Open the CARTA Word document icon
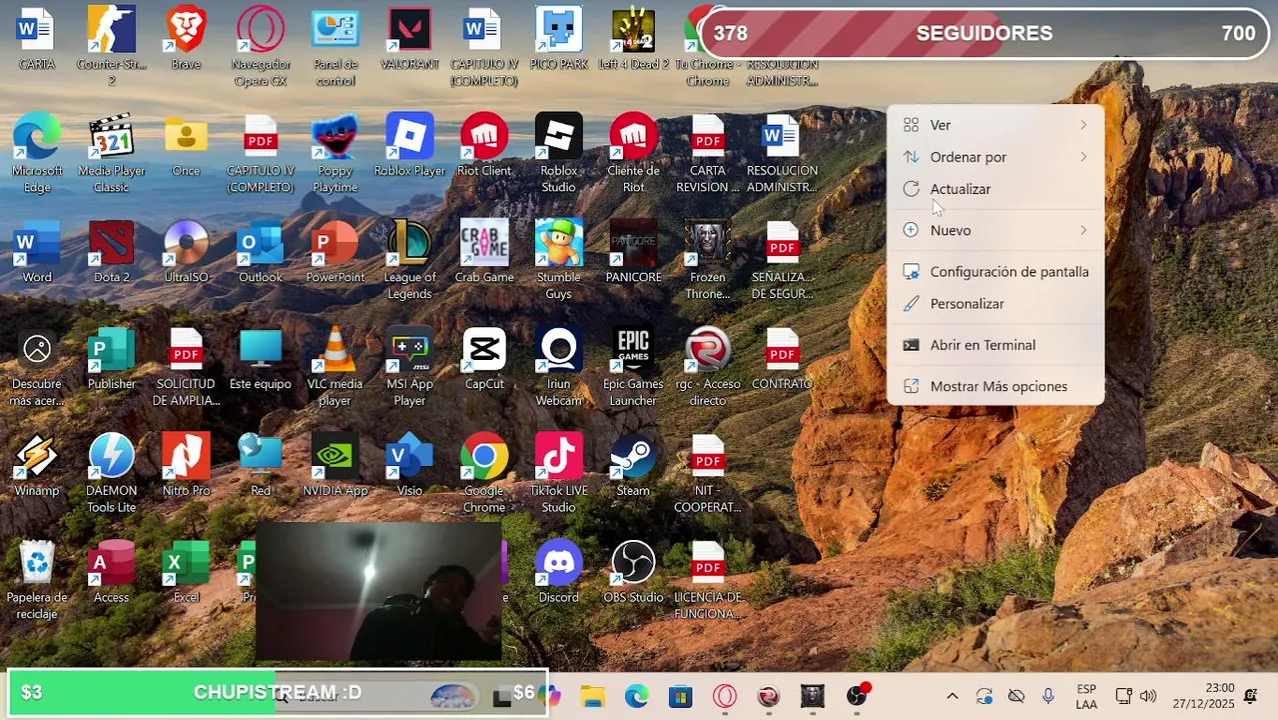The width and height of the screenshot is (1278, 720). 37,40
